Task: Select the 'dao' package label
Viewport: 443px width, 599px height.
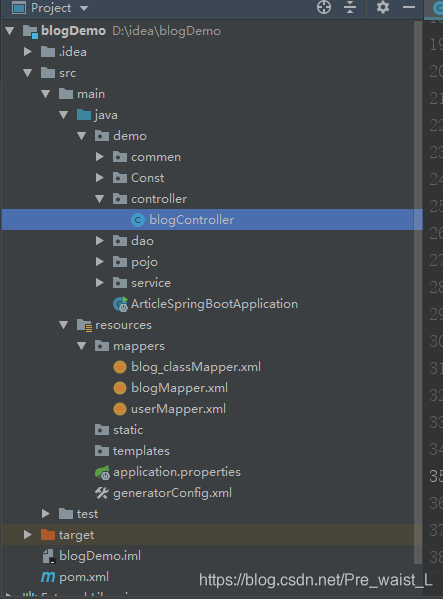Action: 142,241
